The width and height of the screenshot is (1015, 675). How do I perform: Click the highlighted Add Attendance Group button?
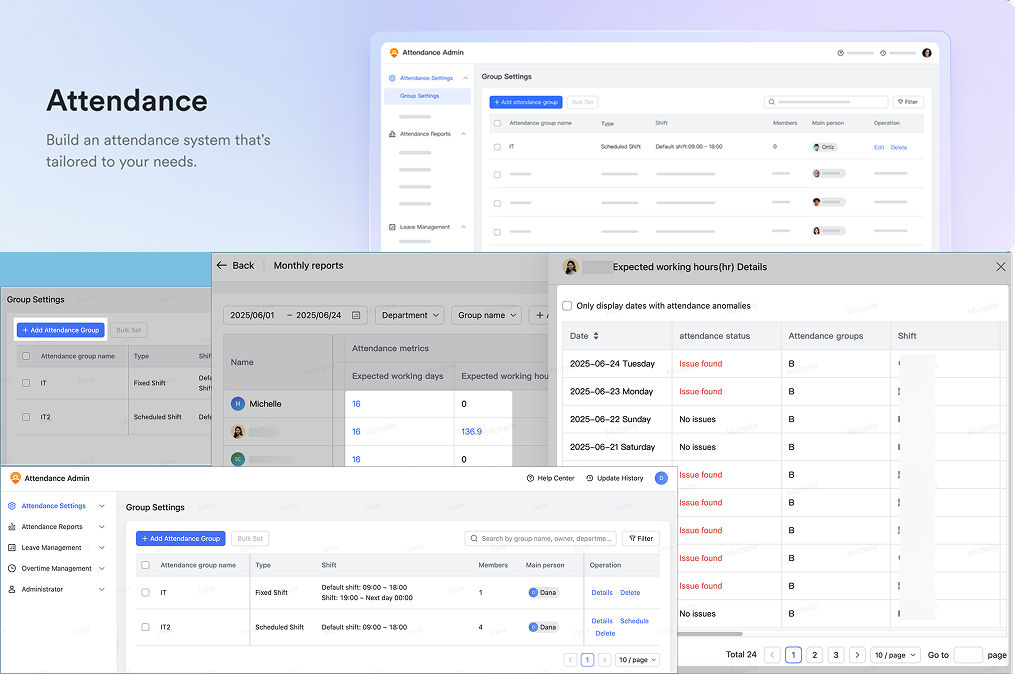60,330
